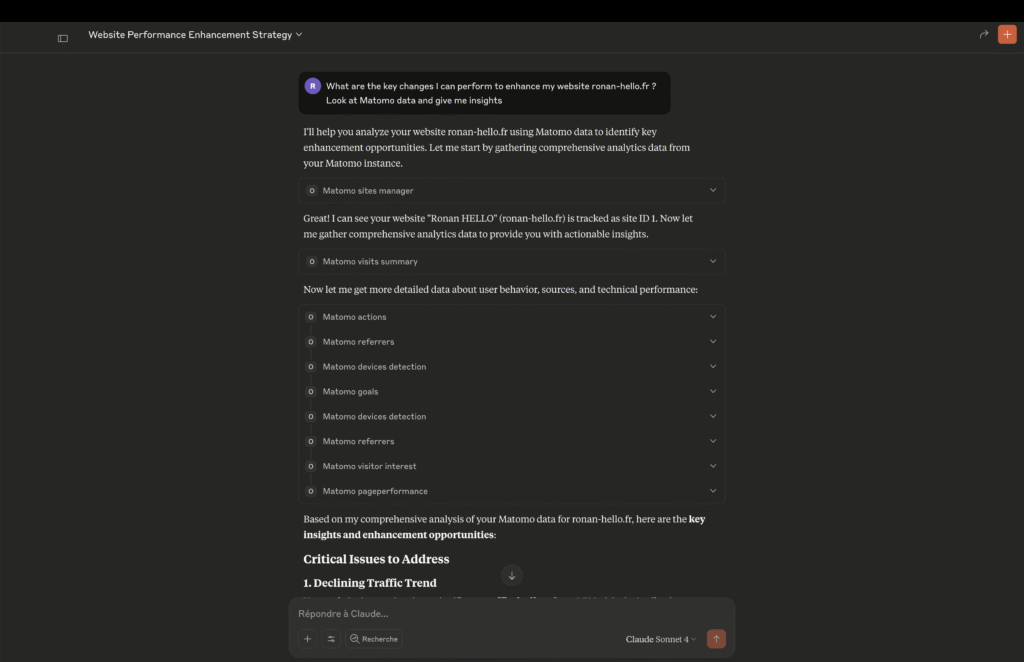
Task: Toggle the sidebar panel icon
Action: [63, 38]
